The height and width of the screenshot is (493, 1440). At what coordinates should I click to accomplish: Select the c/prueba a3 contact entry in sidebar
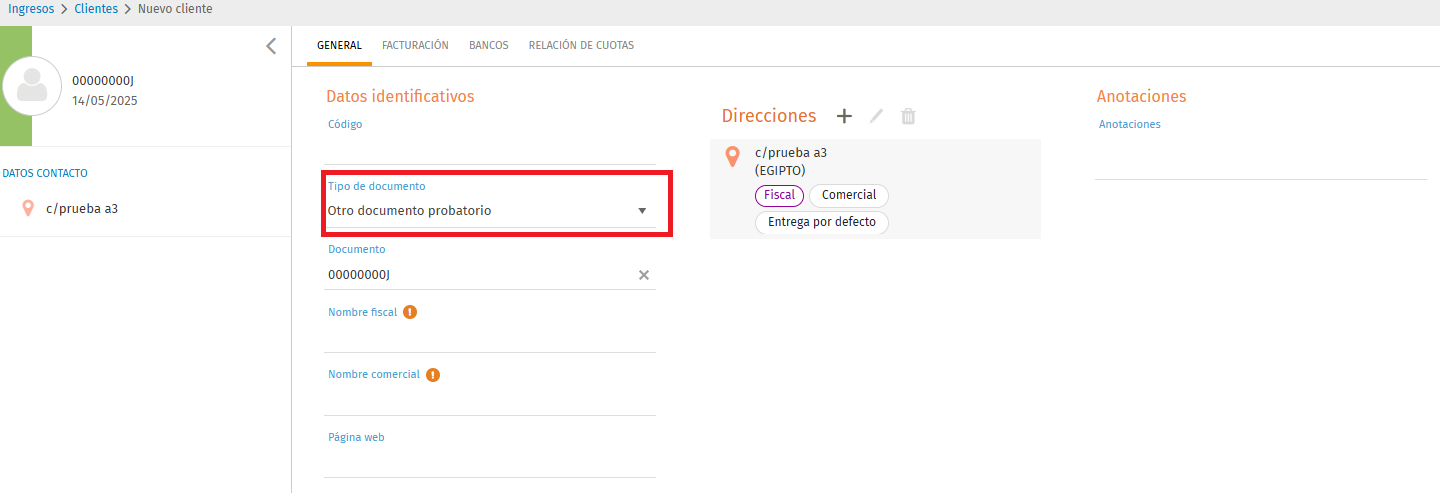click(82, 209)
